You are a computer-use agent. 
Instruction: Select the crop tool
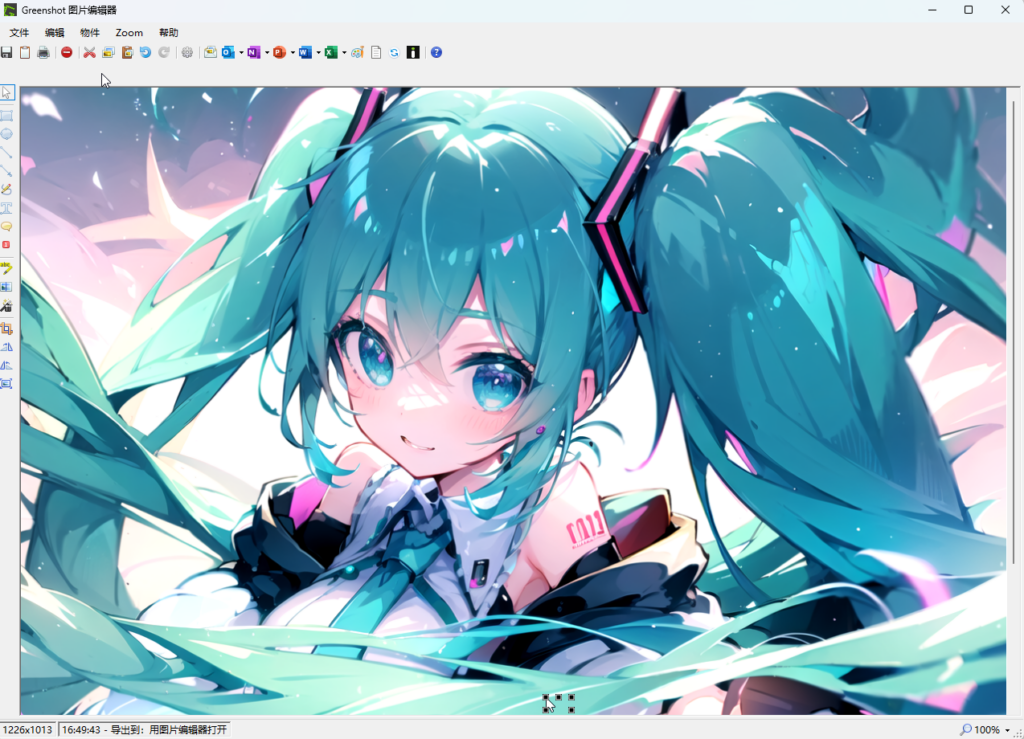tap(7, 328)
